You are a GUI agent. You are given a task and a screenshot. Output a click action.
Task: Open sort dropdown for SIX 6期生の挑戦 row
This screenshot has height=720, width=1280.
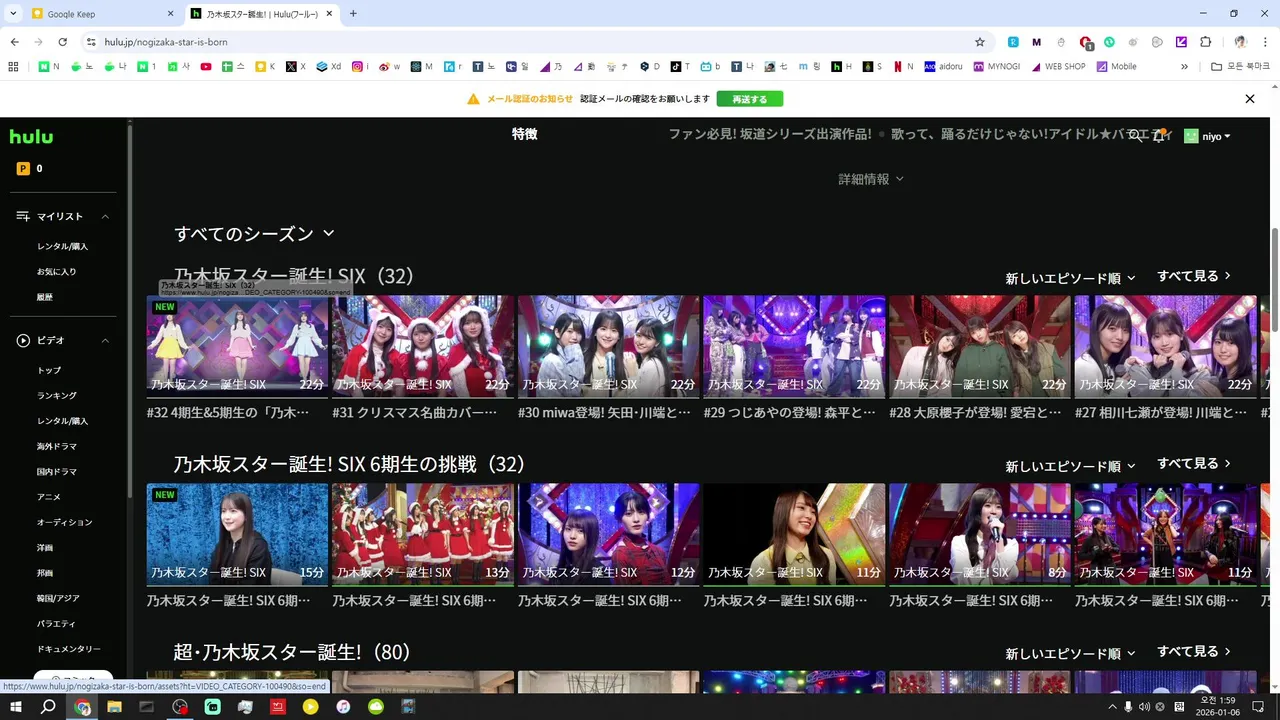[1070, 466]
